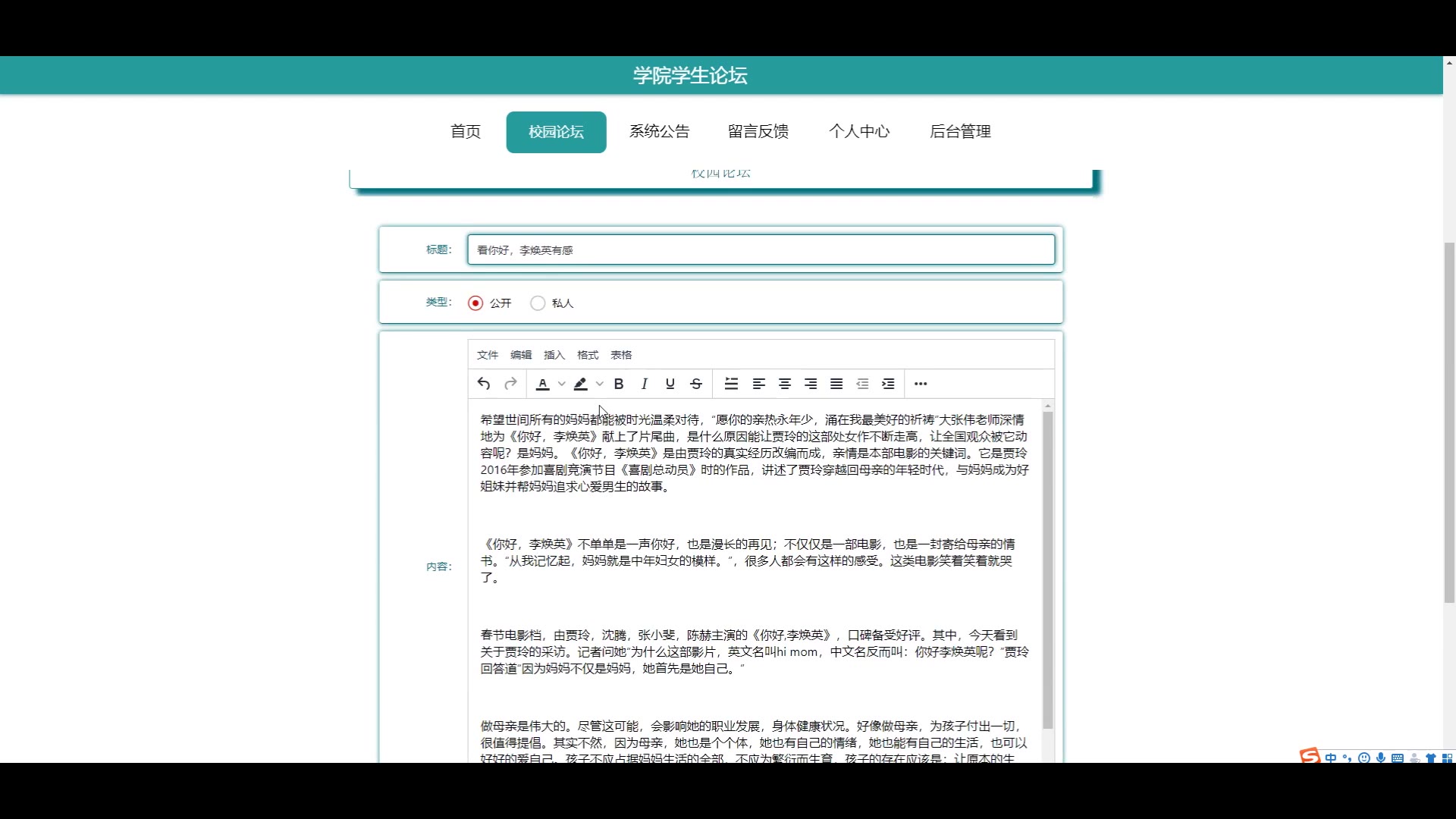Screen dimensions: 1456x819
Task: Apply strikethrough formatting
Action: point(696,384)
